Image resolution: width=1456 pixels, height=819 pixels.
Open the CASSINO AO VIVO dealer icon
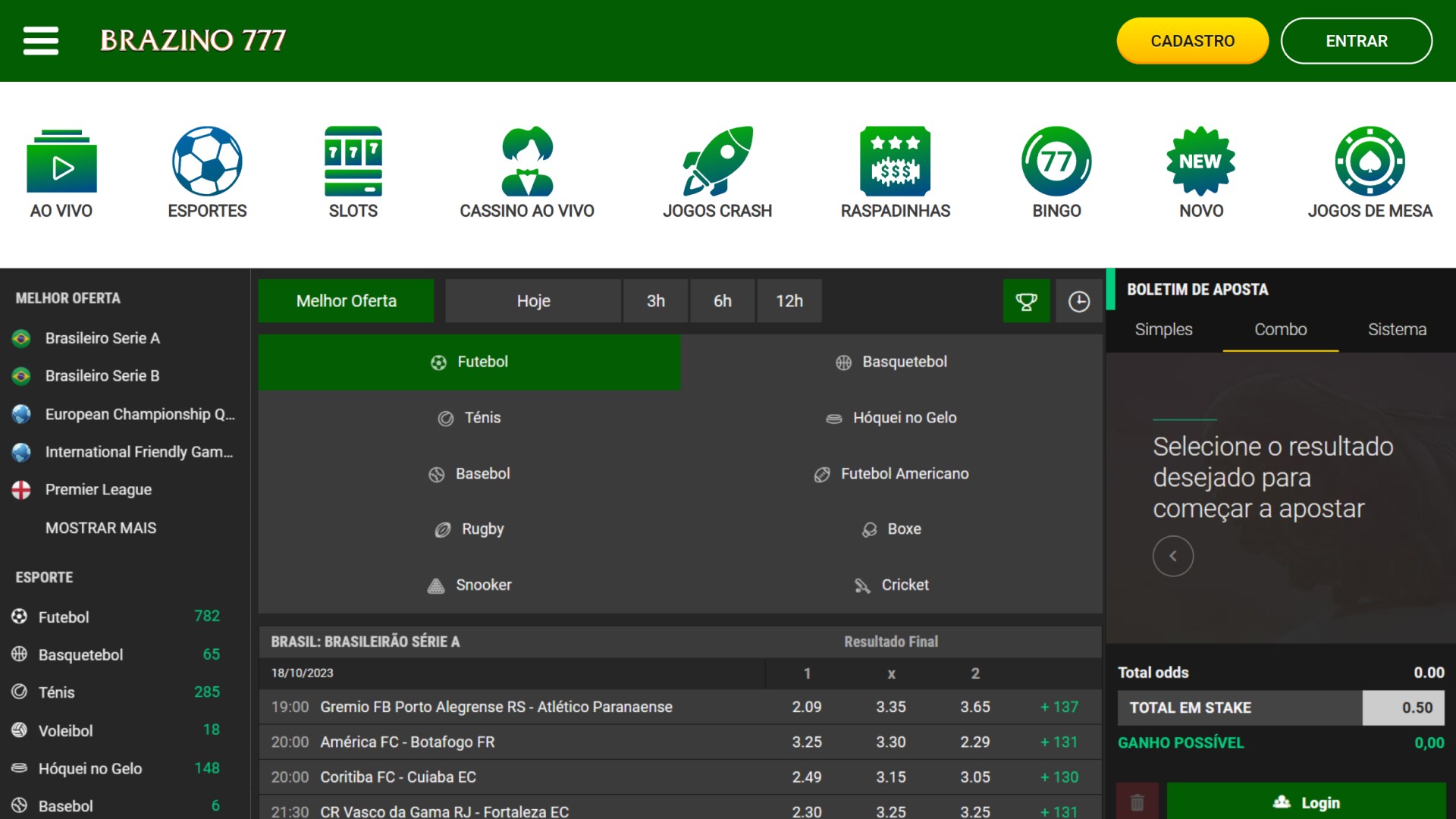tap(527, 161)
